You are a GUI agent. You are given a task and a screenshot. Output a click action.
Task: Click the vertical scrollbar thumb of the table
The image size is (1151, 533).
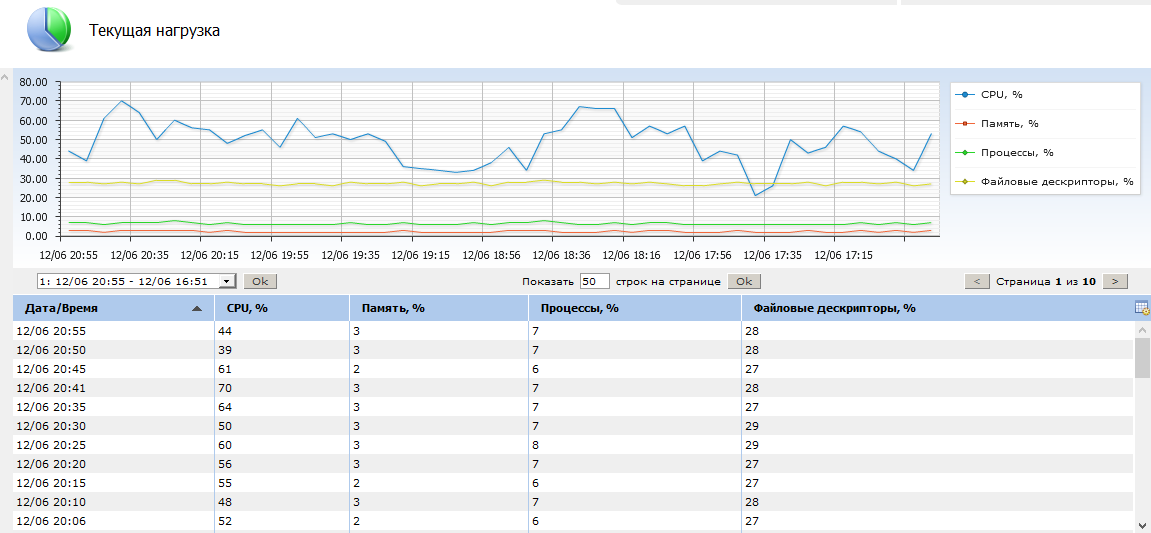point(1142,358)
